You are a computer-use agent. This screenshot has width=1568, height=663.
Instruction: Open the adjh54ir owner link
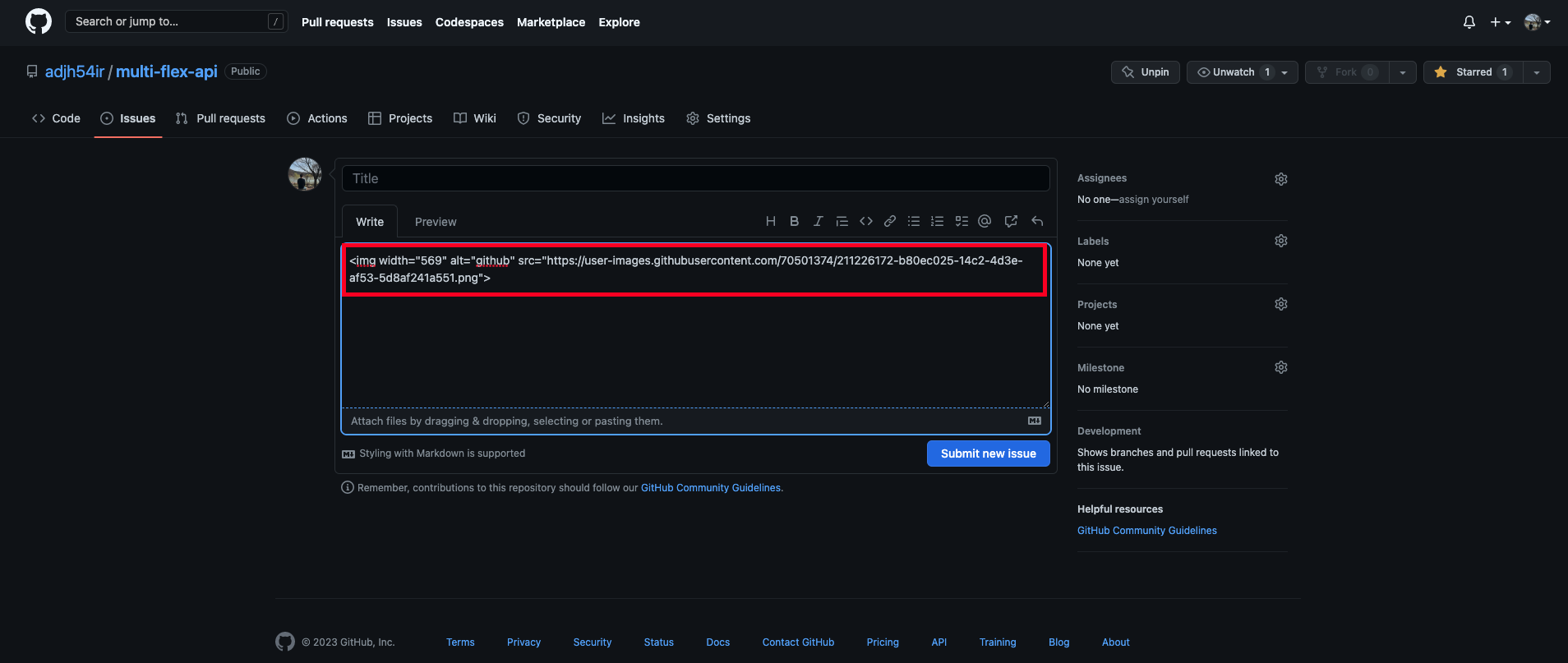point(75,71)
